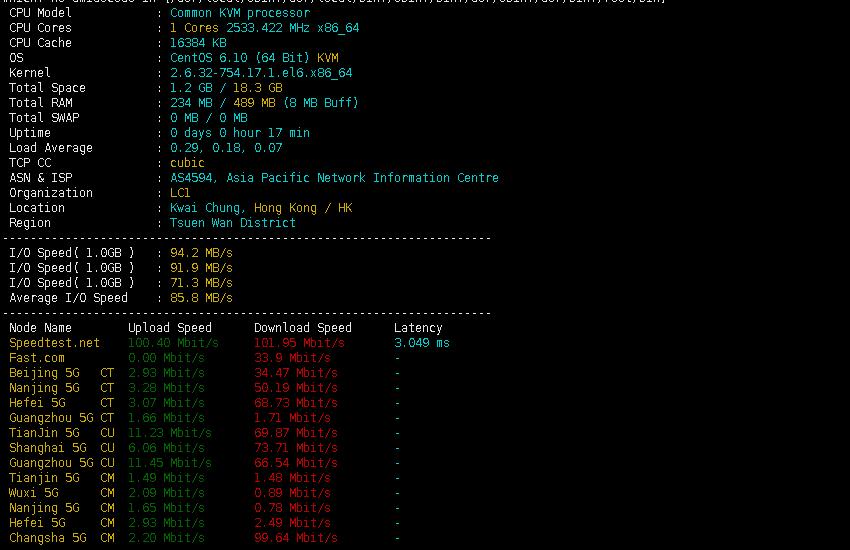This screenshot has width=850, height=550.
Task: Click Shanghai CU download speed '73.71 Mbit/s'
Action: point(296,448)
